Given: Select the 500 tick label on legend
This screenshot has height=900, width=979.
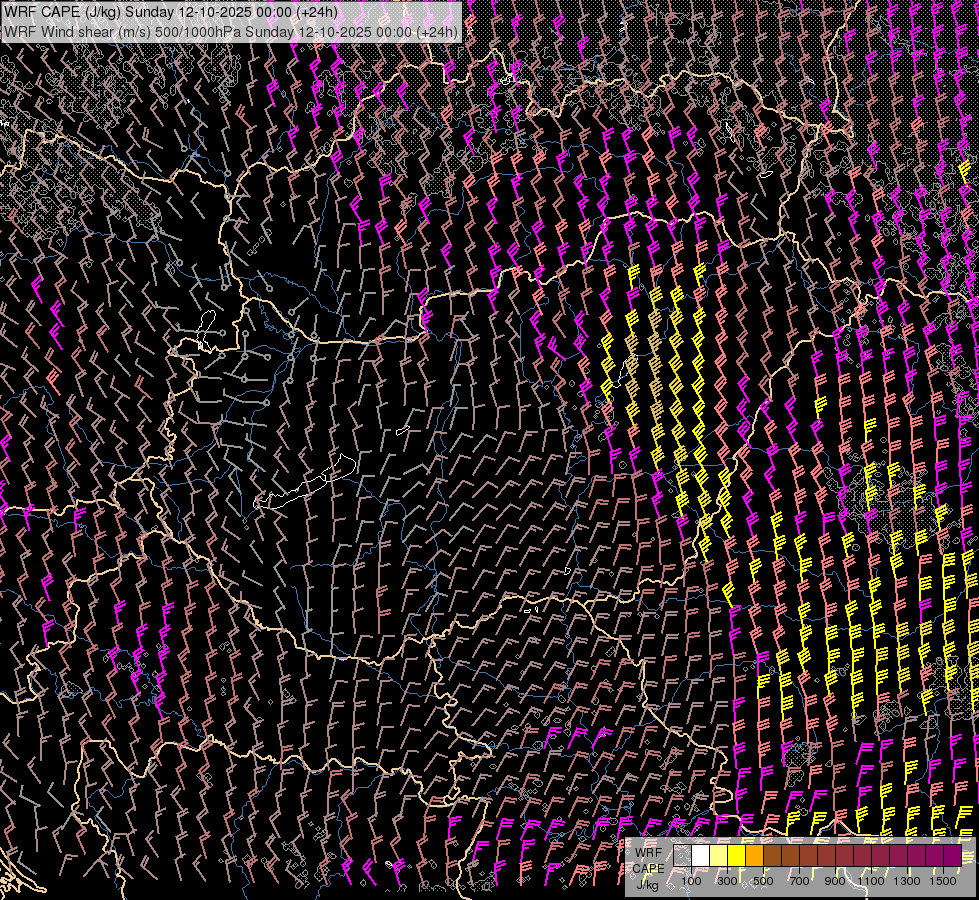Looking at the screenshot, I should [x=763, y=881].
